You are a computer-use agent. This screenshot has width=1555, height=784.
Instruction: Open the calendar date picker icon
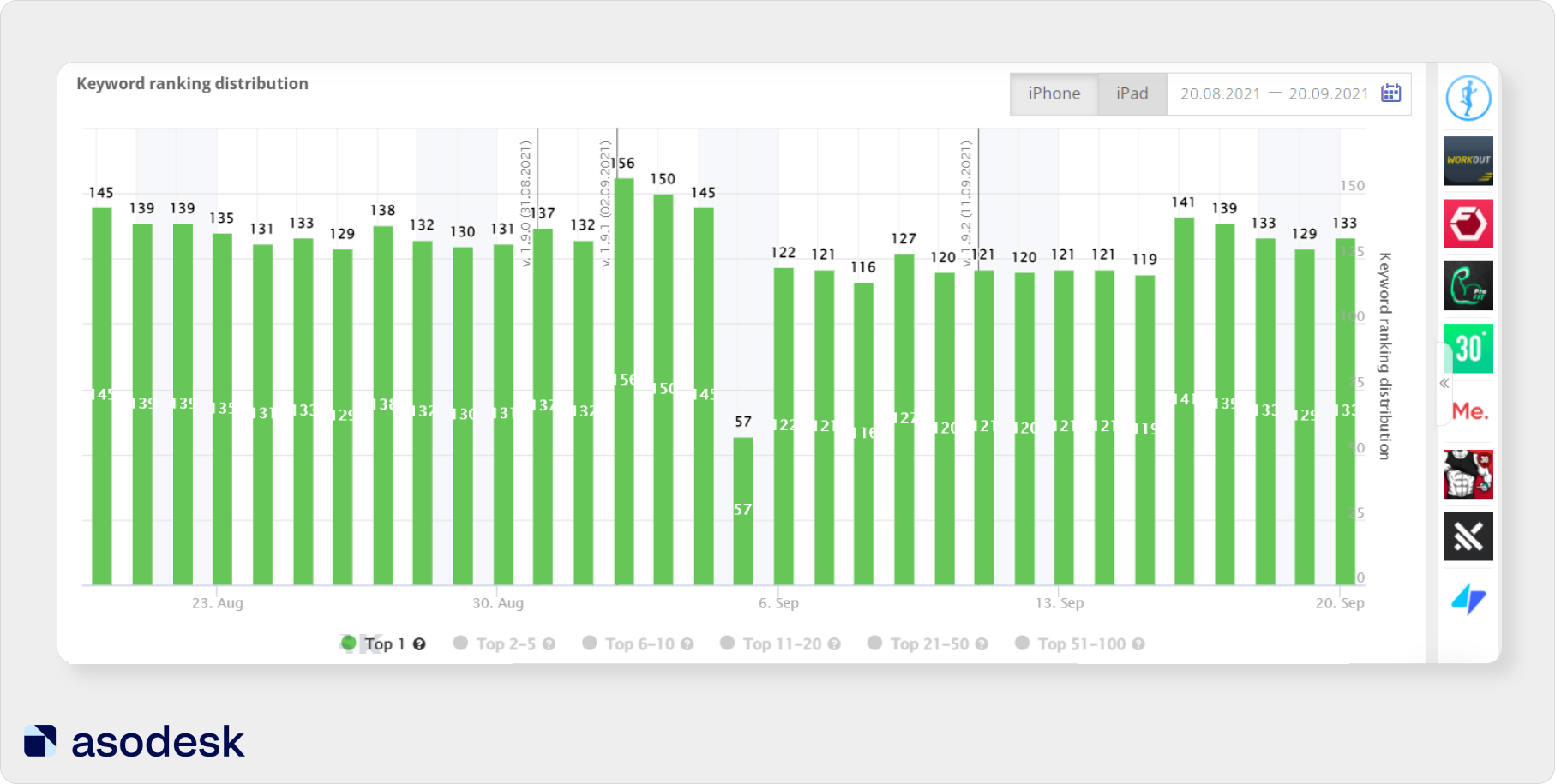pos(1390,93)
